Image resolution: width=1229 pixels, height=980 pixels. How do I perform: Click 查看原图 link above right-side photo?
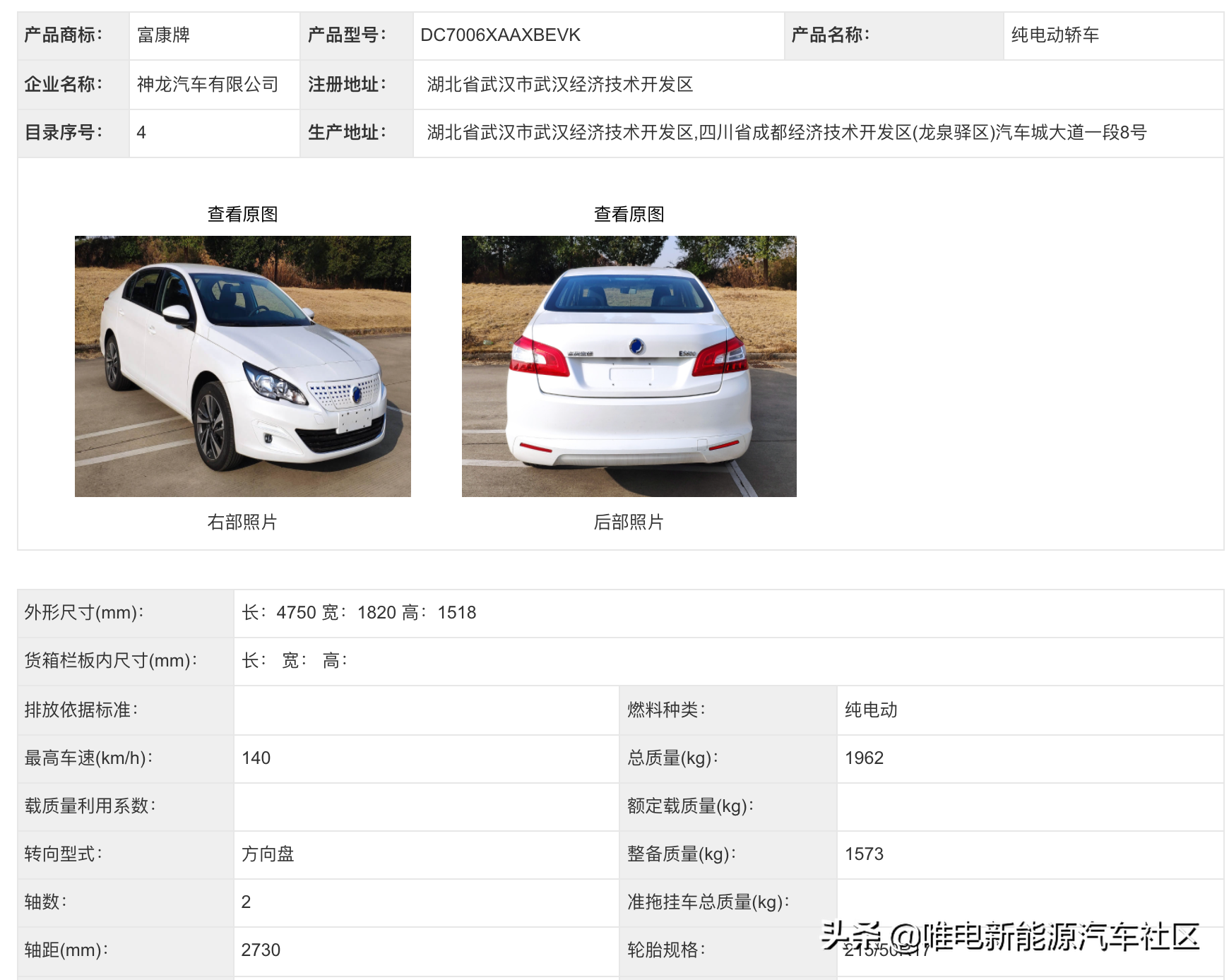(242, 214)
